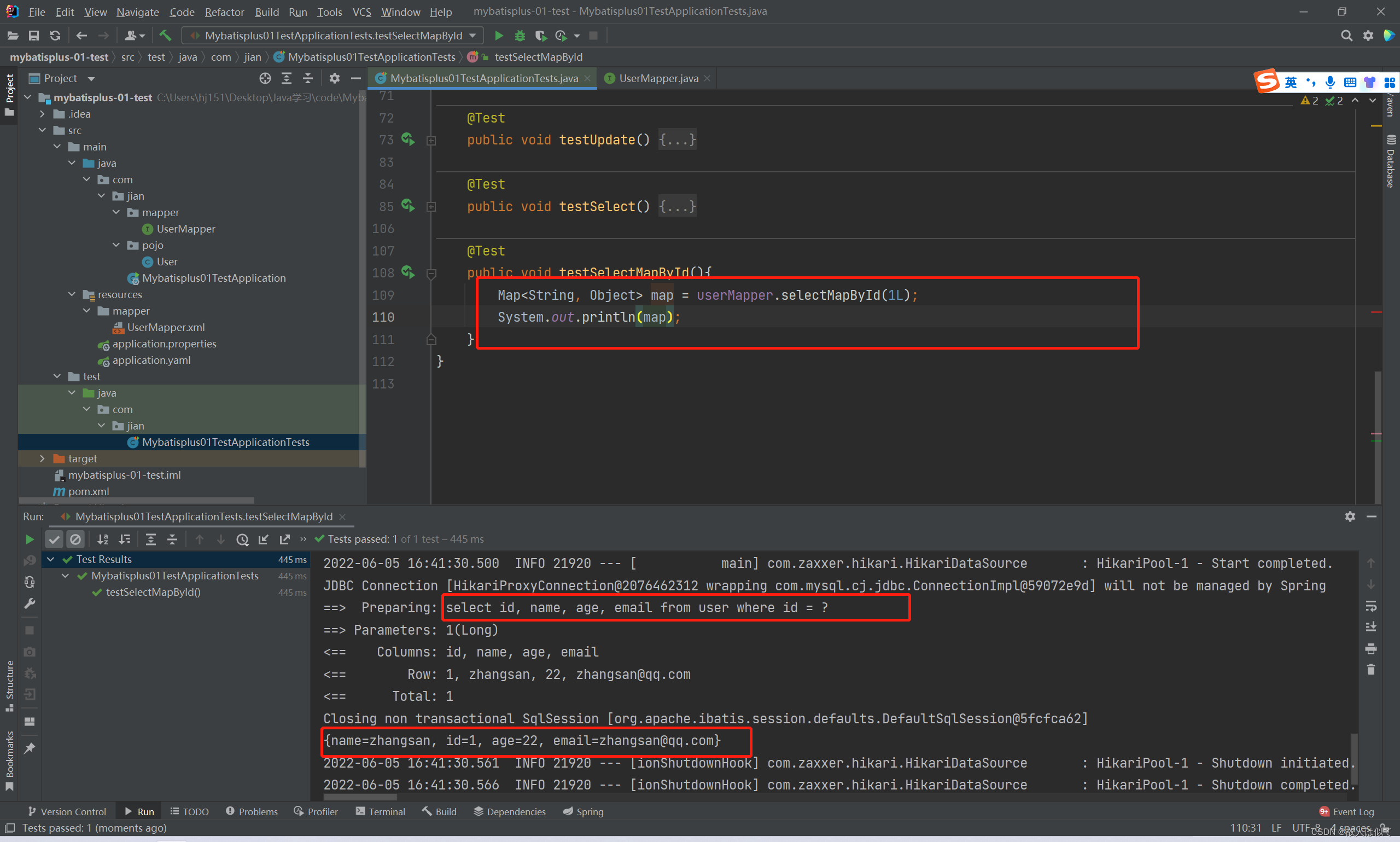Open run configuration dropdown
The height and width of the screenshot is (842, 1400).
click(333, 35)
